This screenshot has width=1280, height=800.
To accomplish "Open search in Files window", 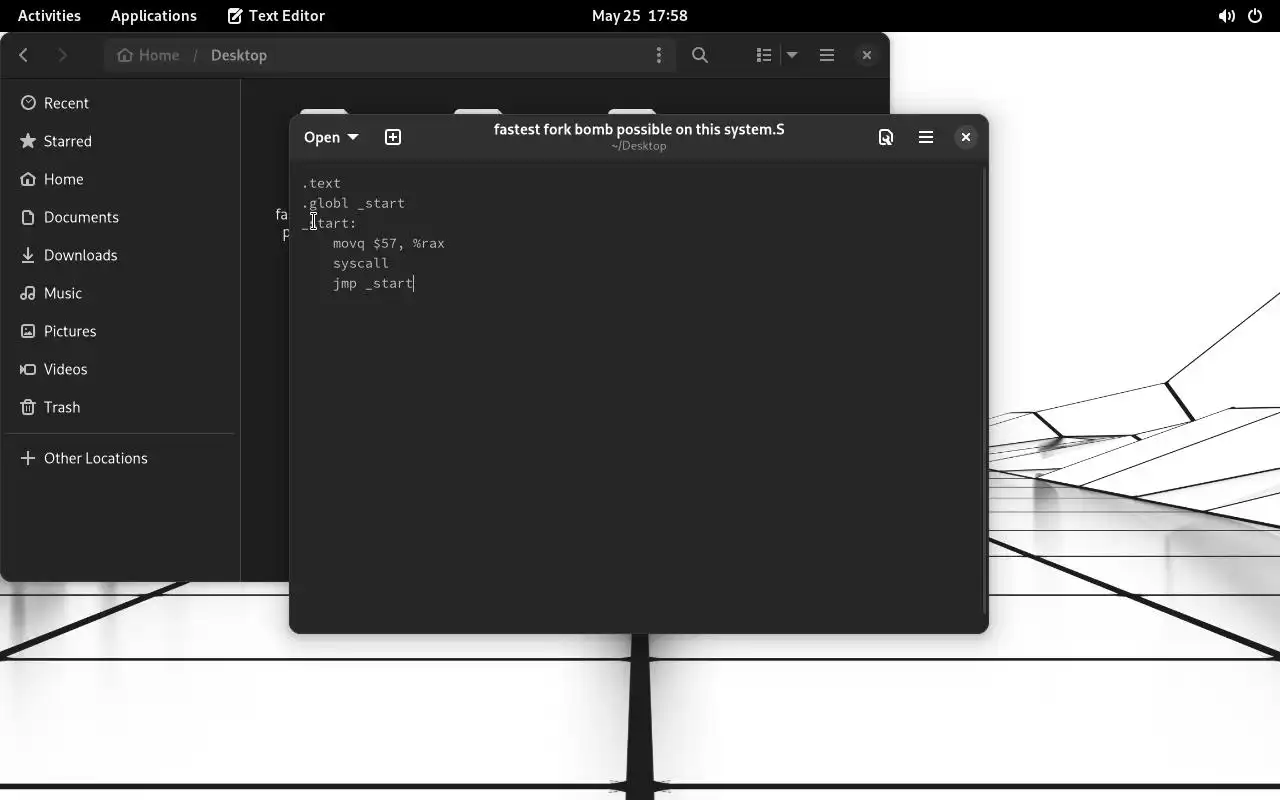I will pos(700,55).
